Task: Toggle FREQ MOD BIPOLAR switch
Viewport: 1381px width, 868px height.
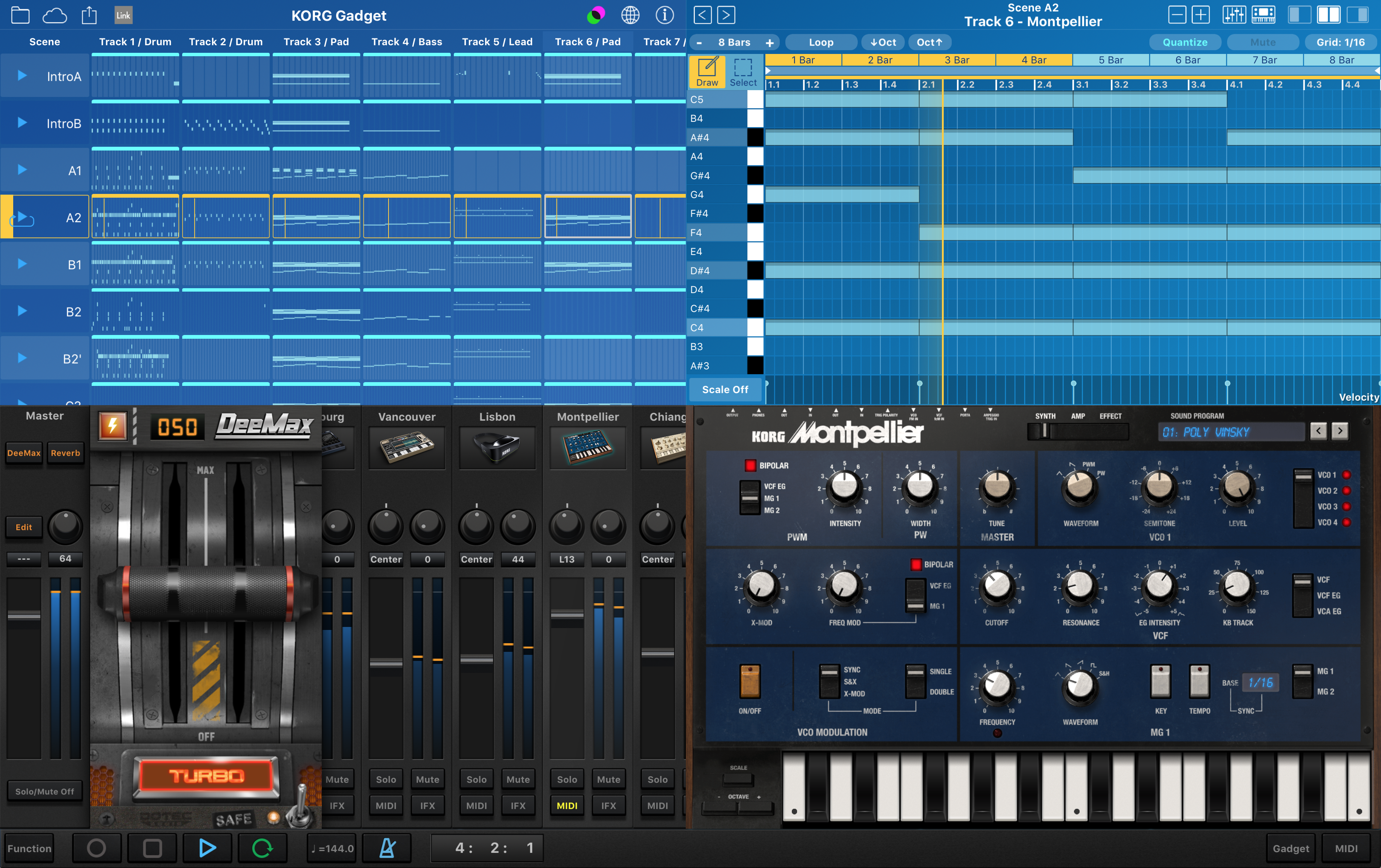Action: click(x=916, y=564)
